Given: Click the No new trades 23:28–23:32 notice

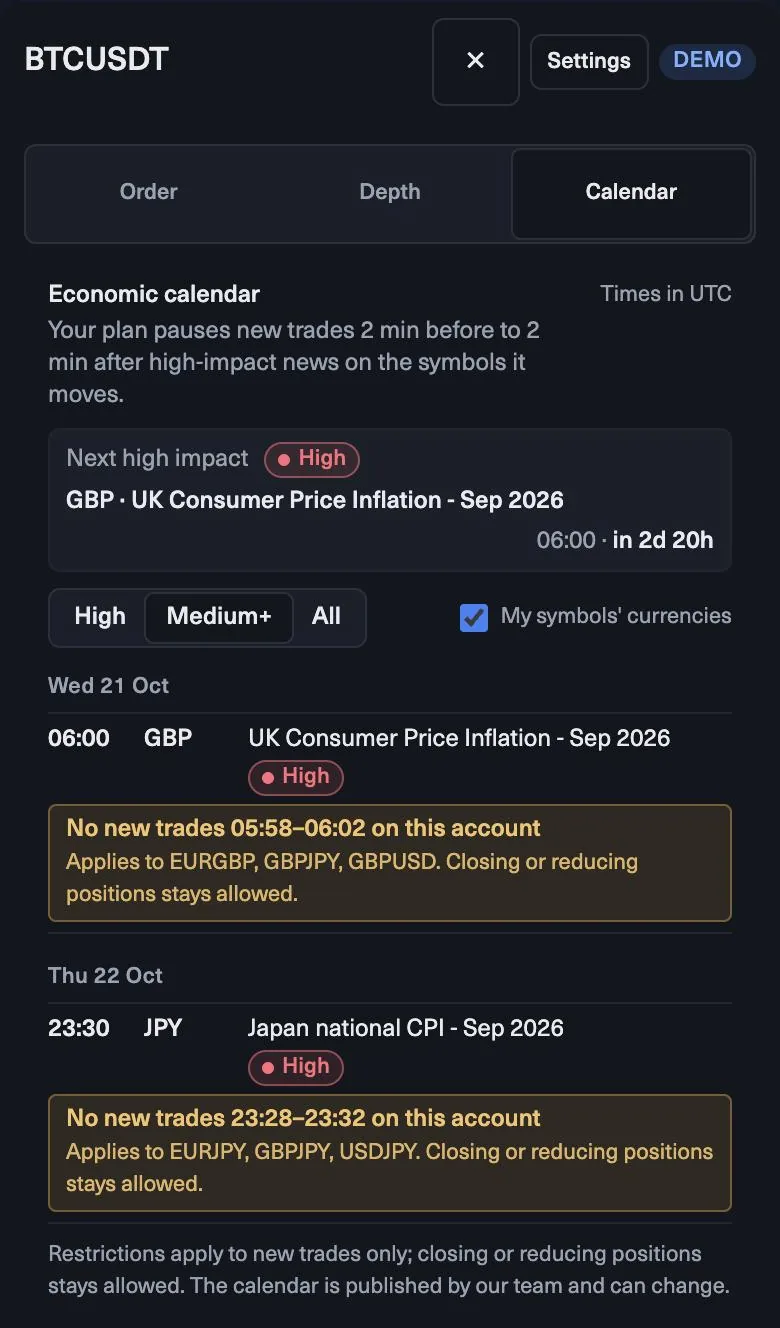Looking at the screenshot, I should 390,1153.
